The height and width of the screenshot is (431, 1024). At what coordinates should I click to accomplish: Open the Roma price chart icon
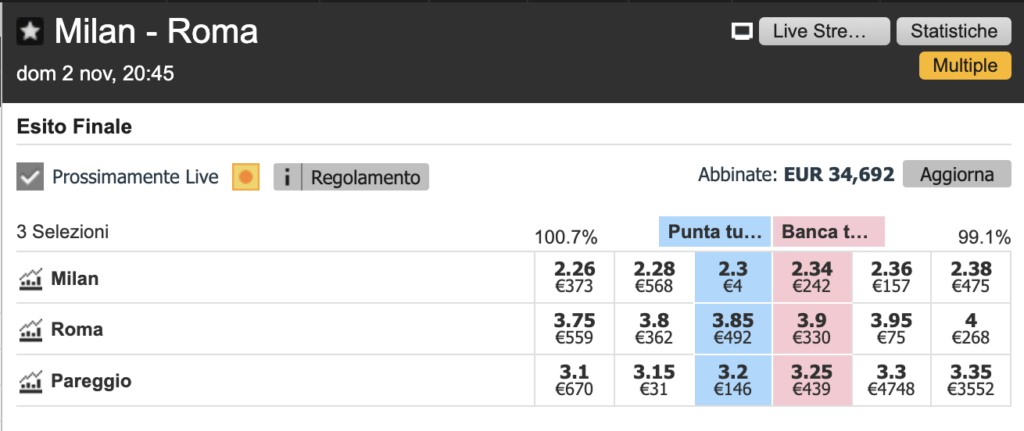(x=31, y=330)
